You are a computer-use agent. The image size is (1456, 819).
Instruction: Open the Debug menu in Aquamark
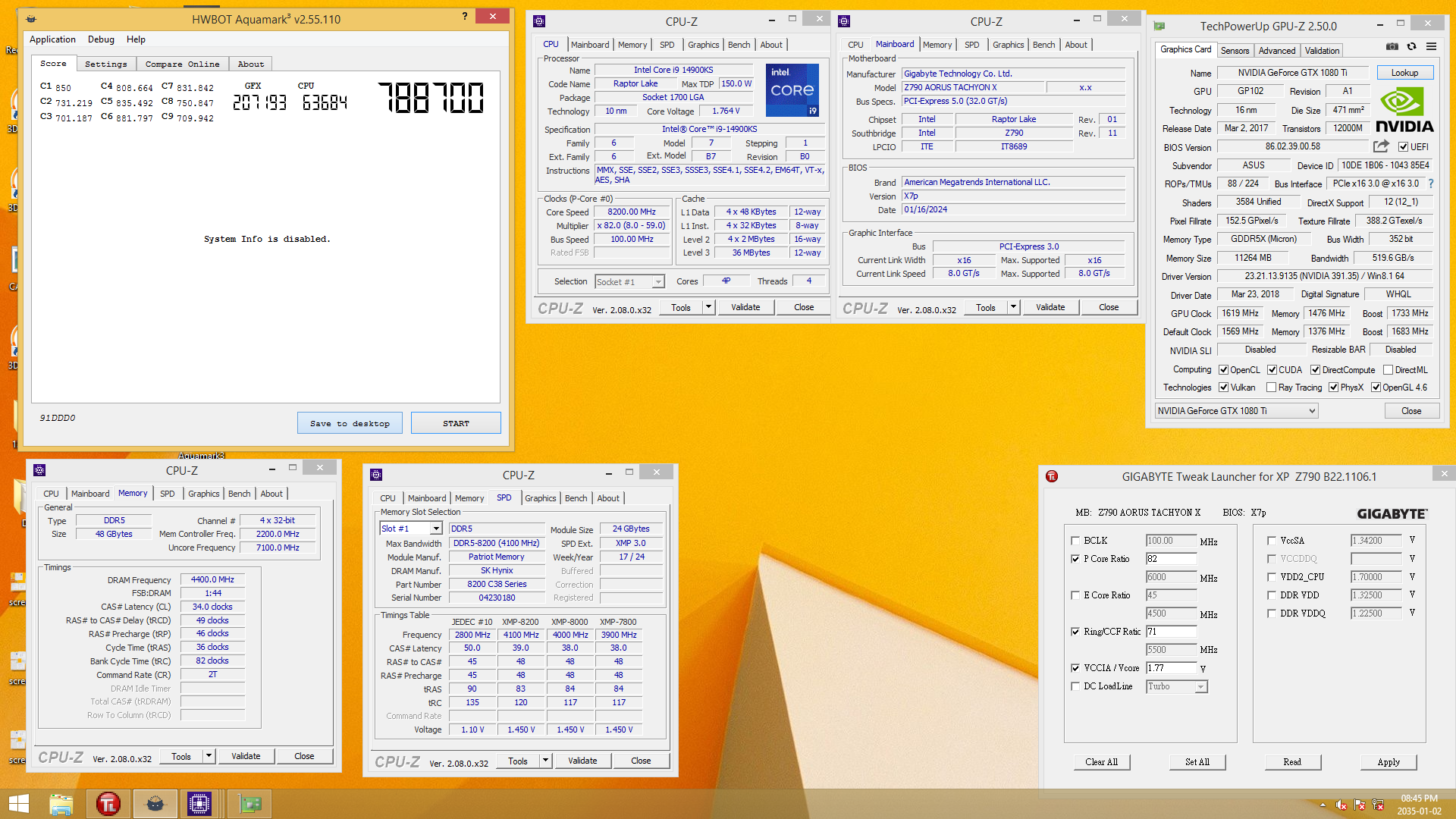point(101,39)
